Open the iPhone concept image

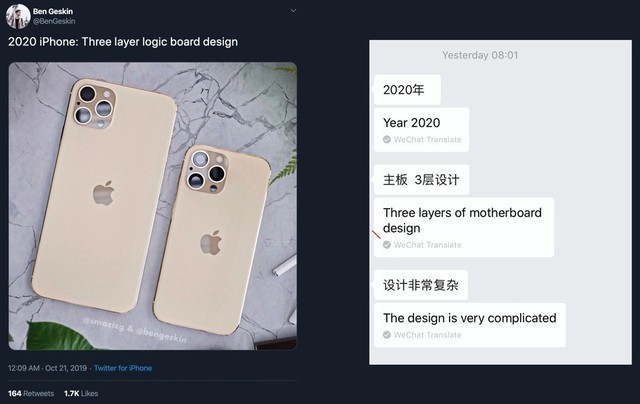tap(153, 206)
